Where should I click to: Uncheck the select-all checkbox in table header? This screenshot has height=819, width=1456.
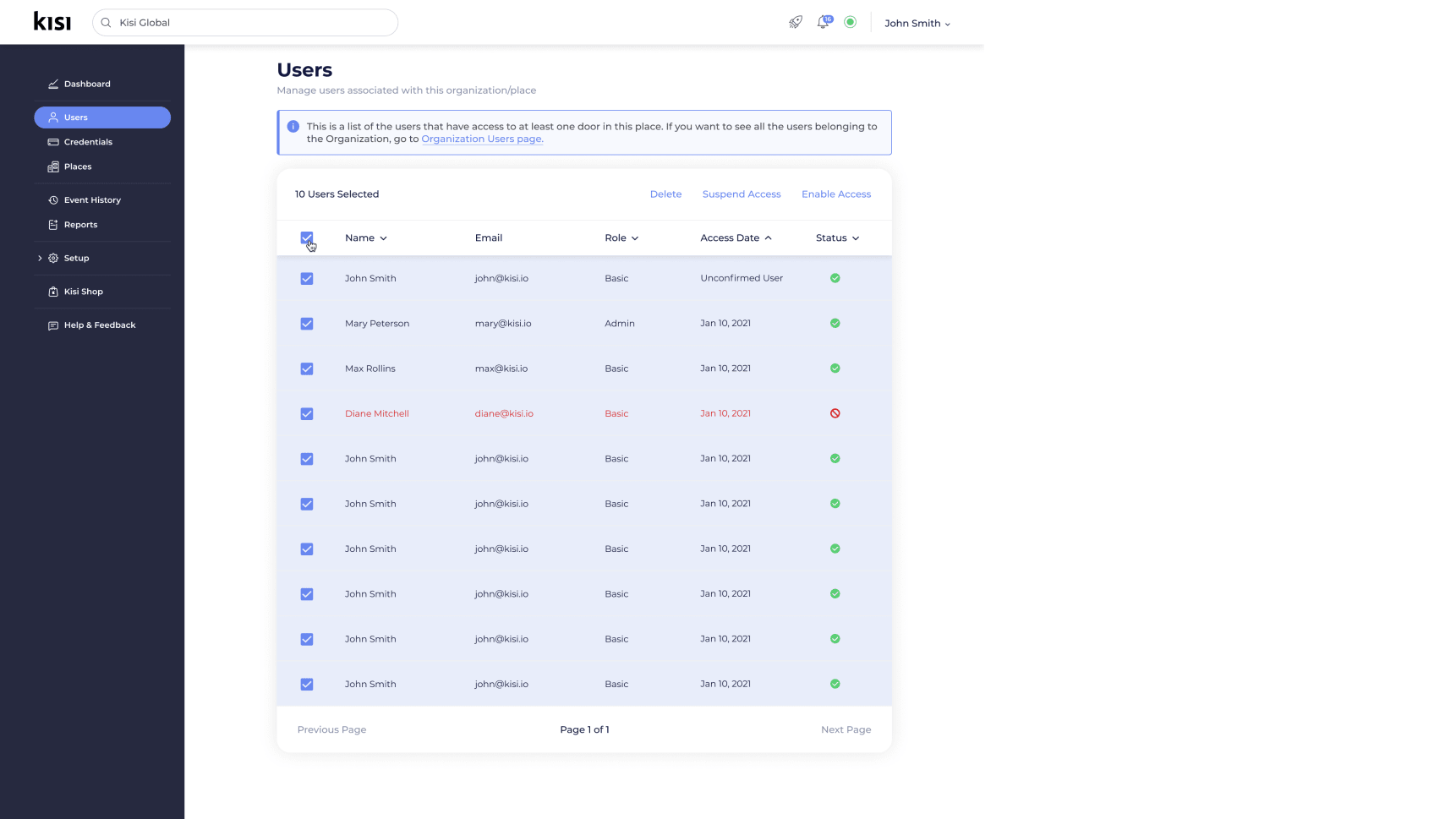click(306, 238)
